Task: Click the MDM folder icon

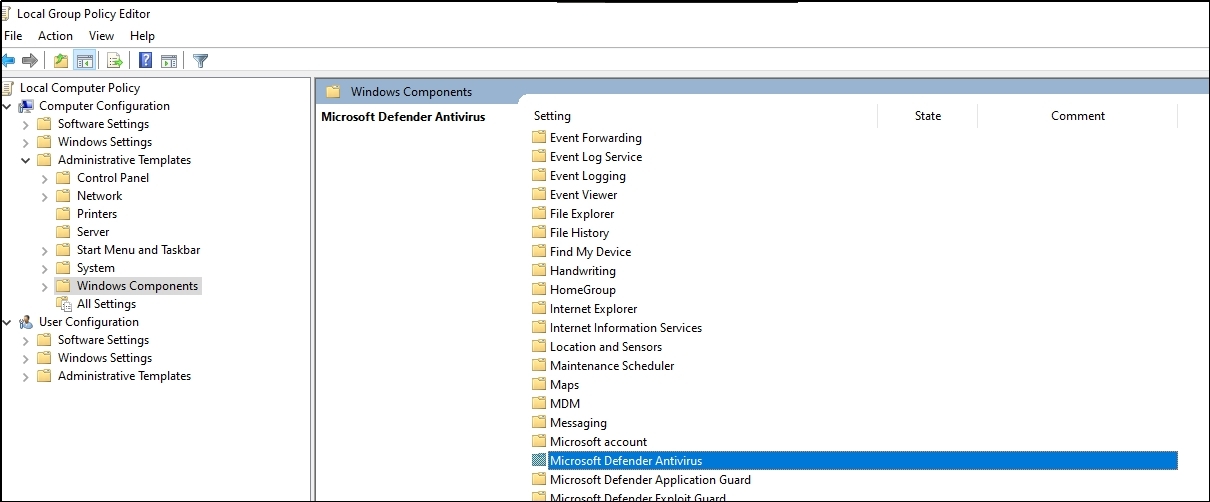Action: coord(539,404)
